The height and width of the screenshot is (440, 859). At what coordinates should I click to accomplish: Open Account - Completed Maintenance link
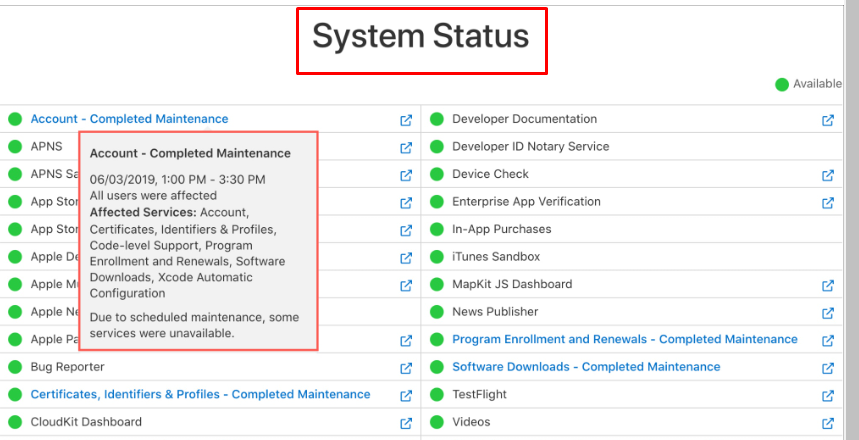(x=129, y=119)
